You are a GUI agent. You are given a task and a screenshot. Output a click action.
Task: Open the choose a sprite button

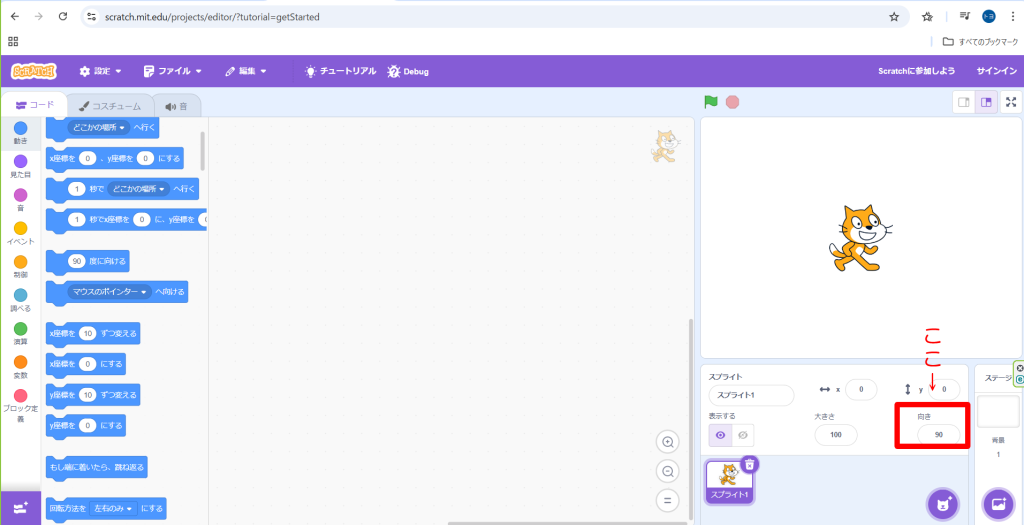click(x=942, y=503)
